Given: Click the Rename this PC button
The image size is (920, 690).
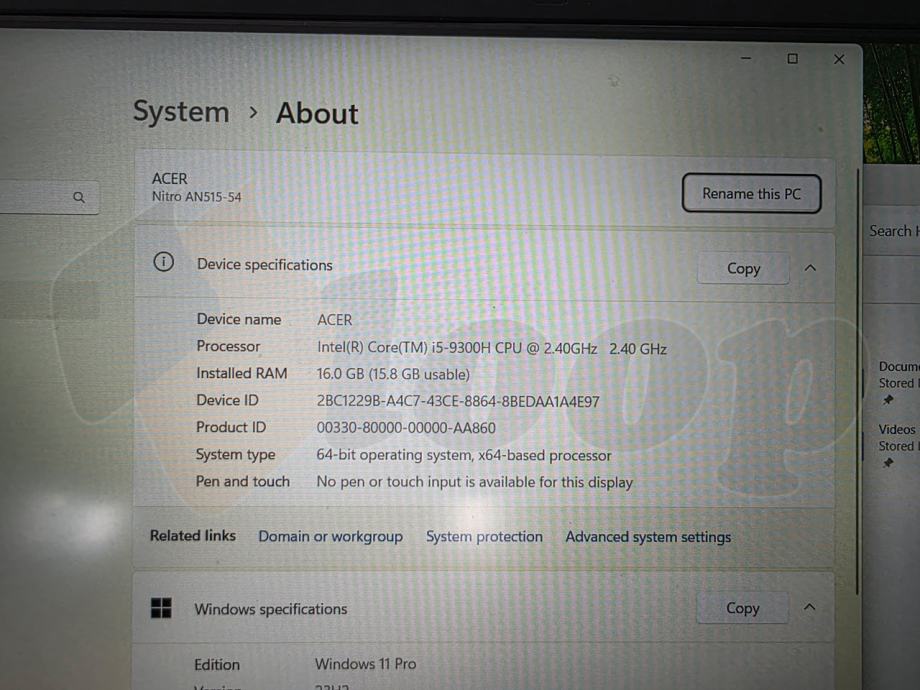Looking at the screenshot, I should point(751,194).
